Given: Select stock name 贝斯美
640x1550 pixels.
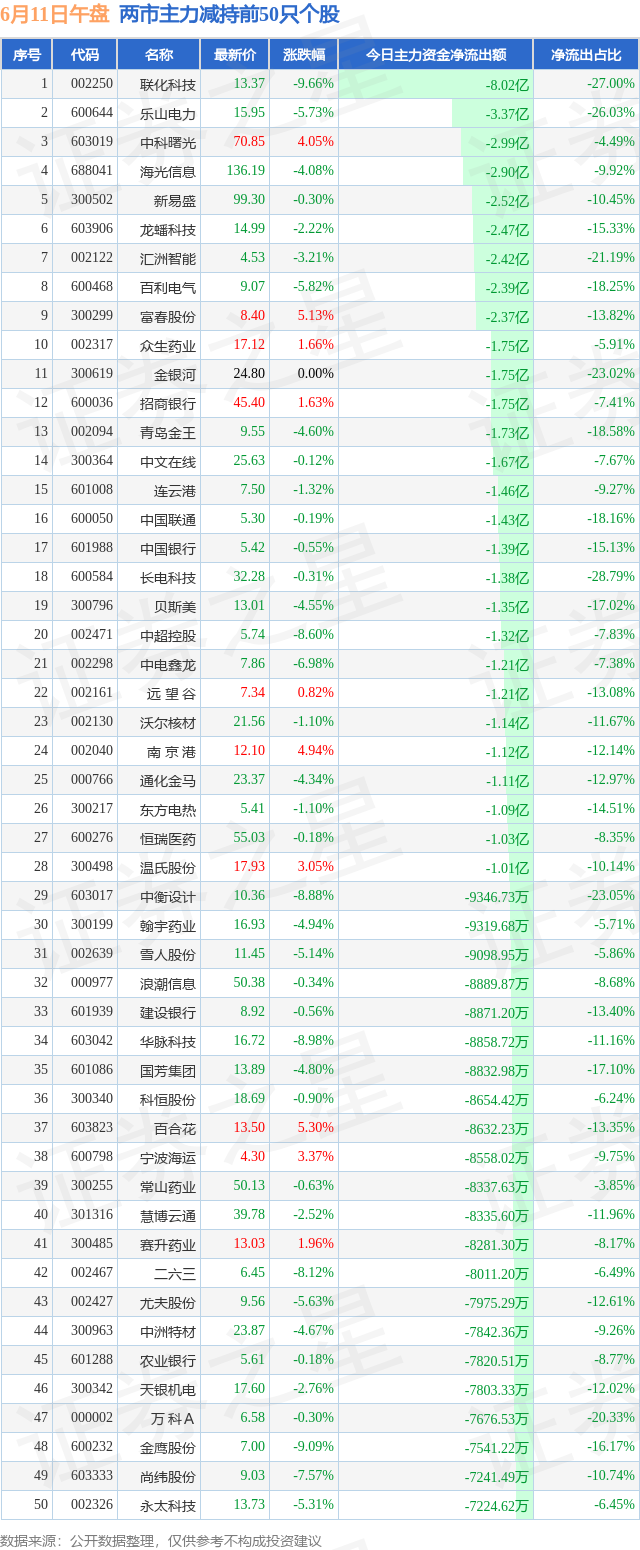Looking at the screenshot, I should [x=175, y=606].
